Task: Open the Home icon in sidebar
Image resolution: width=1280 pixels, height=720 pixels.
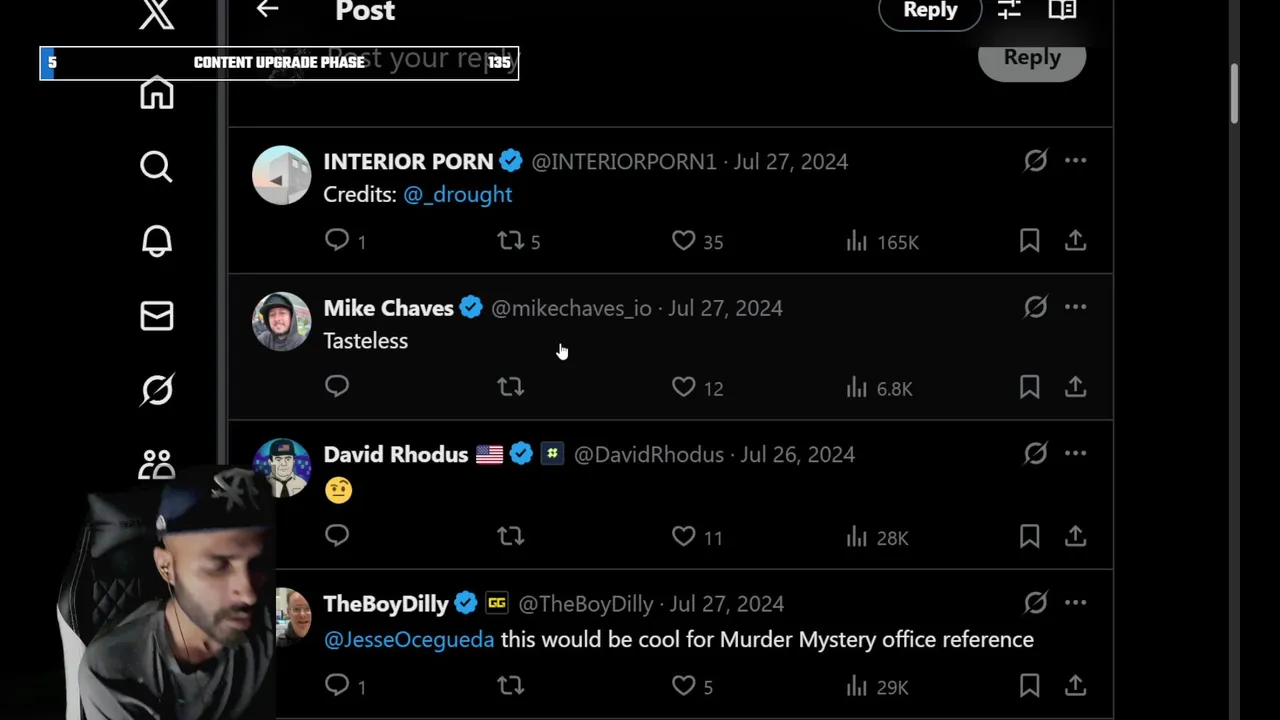Action: 157,94
